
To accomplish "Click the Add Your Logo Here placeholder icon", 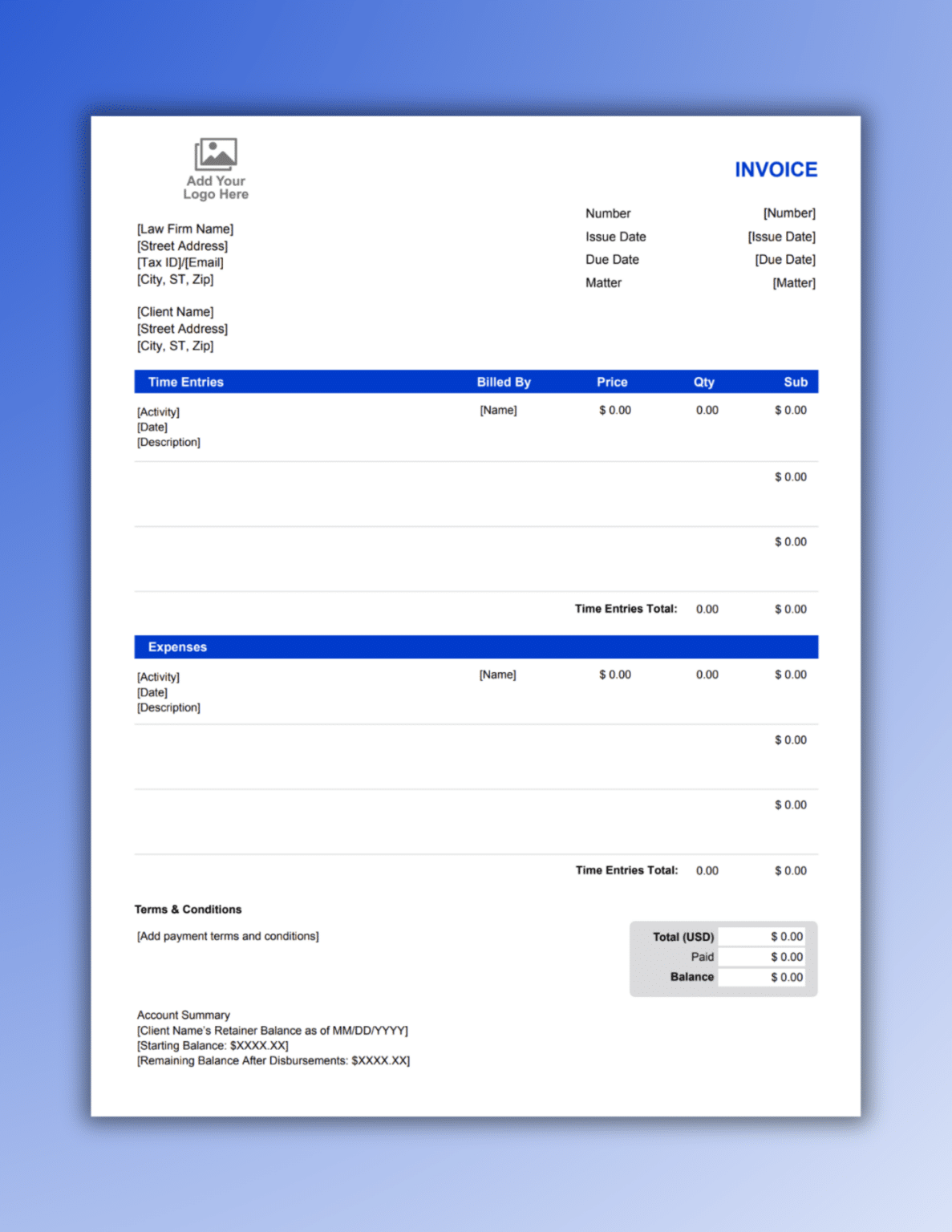I will [216, 168].
